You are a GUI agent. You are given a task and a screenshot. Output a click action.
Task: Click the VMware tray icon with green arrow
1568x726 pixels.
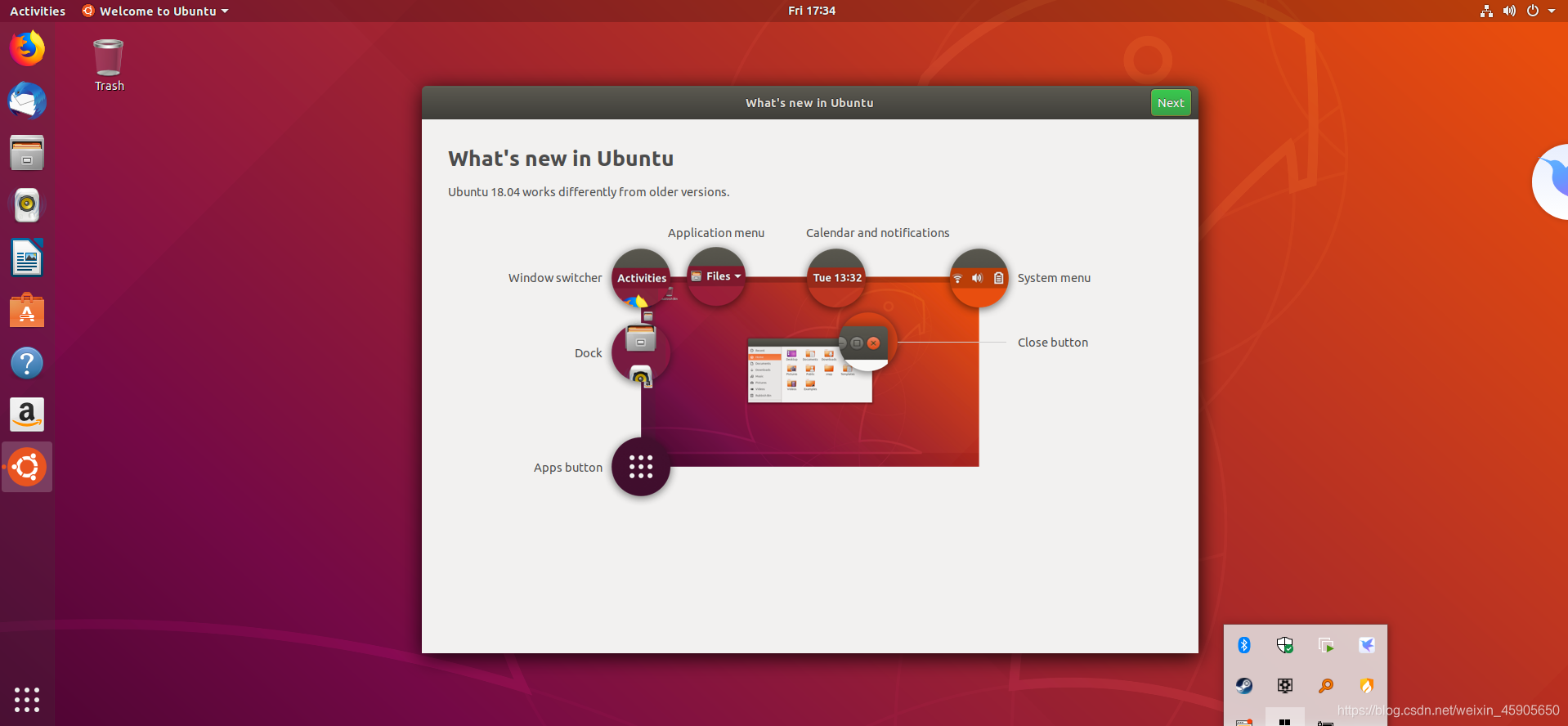pos(1326,645)
